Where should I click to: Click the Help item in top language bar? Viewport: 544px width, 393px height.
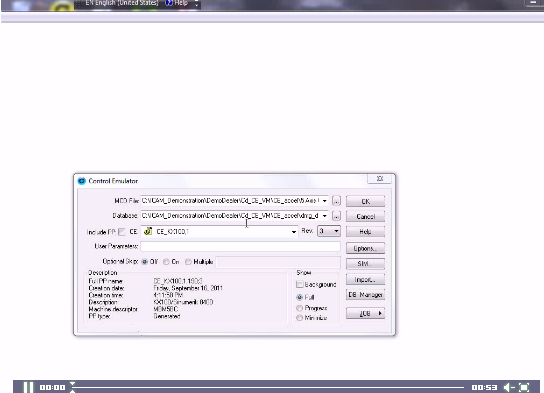177,3
